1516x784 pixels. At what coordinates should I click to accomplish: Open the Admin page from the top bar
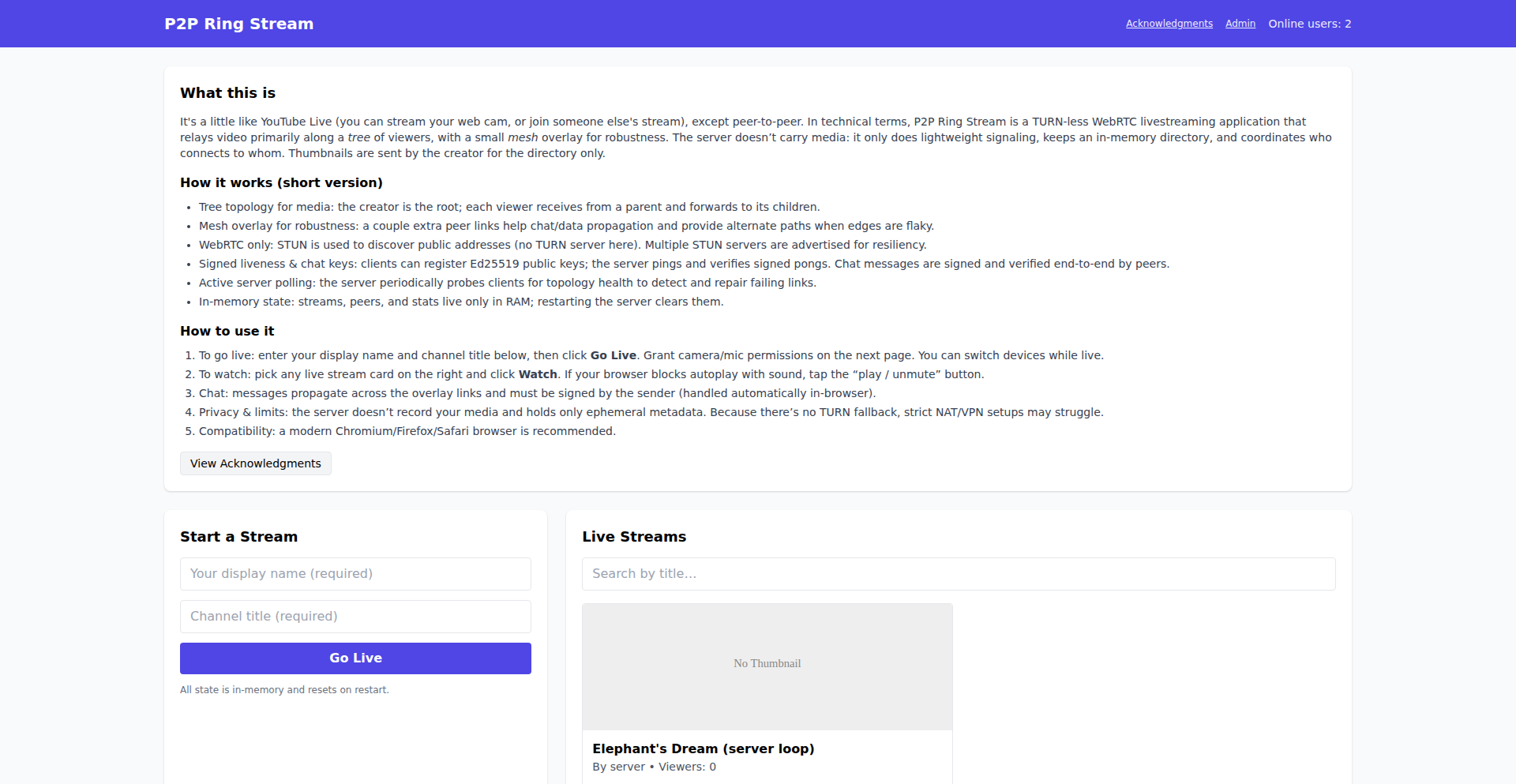click(1240, 23)
